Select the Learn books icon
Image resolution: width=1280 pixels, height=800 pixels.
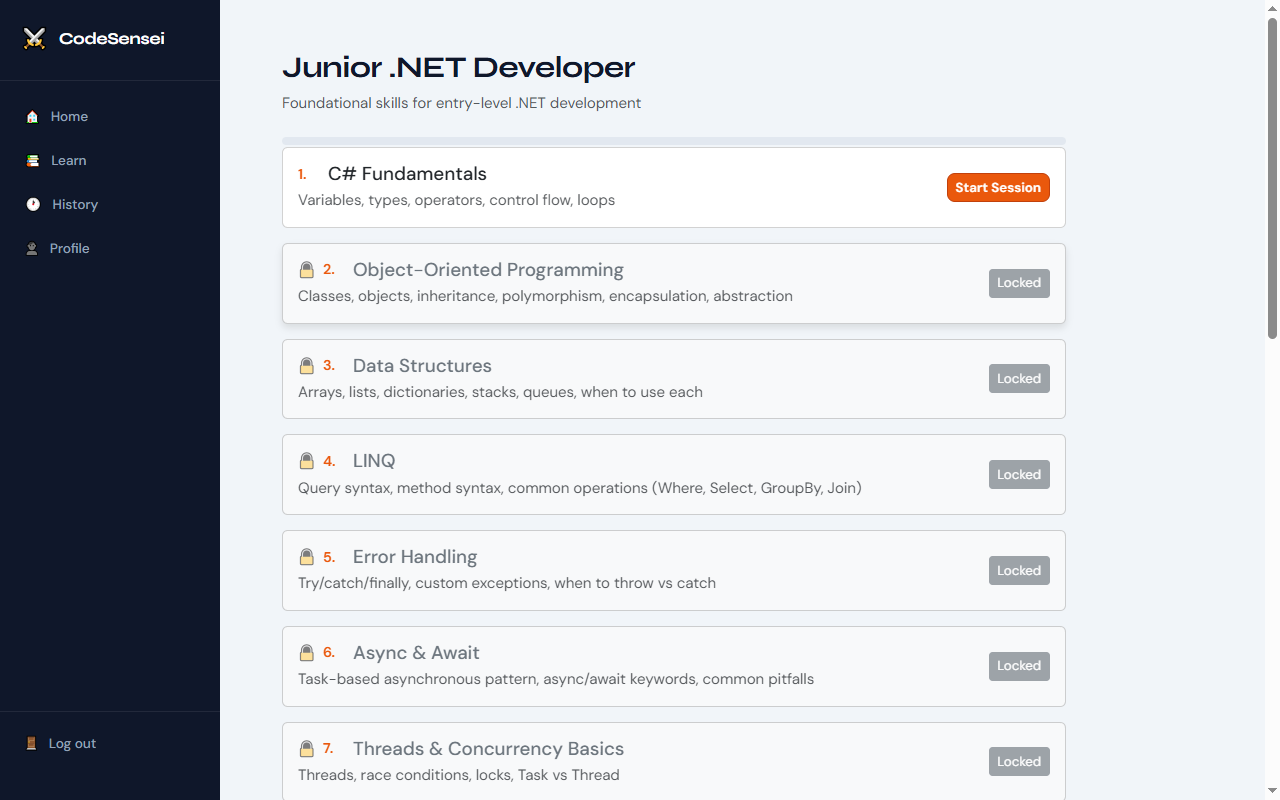coord(32,160)
